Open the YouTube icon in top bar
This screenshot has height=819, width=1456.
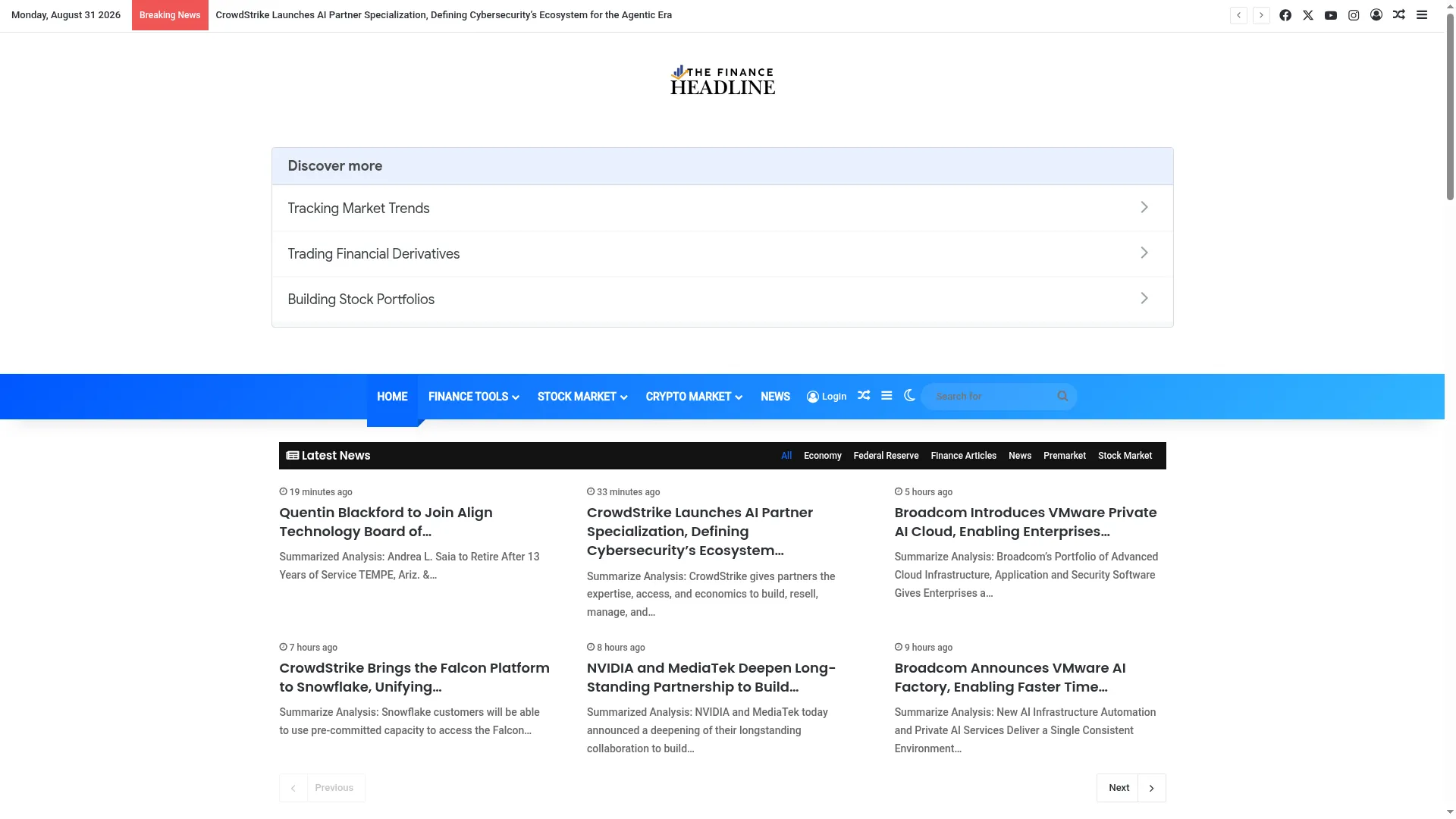1331,15
